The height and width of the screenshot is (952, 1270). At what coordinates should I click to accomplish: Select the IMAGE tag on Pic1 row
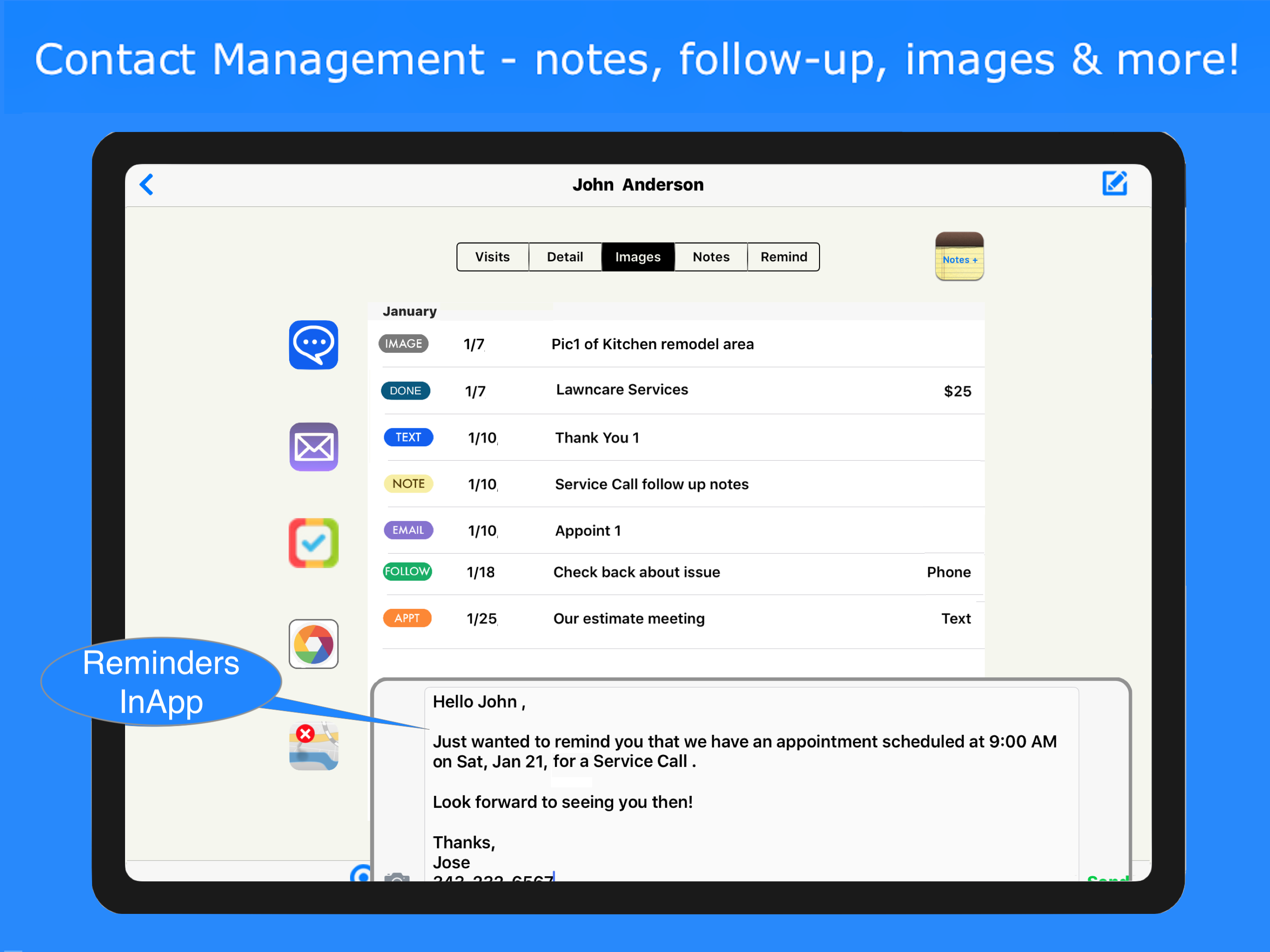[x=403, y=344]
